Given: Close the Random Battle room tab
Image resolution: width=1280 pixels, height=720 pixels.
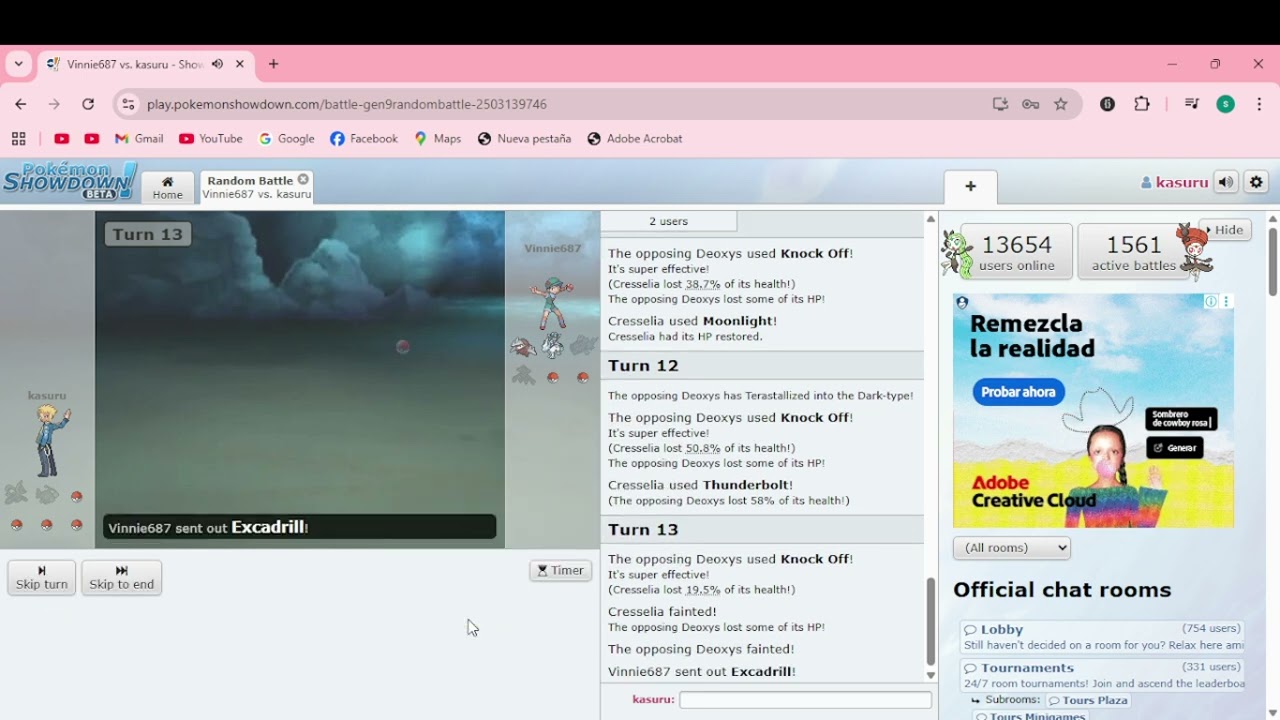Looking at the screenshot, I should coord(303,180).
